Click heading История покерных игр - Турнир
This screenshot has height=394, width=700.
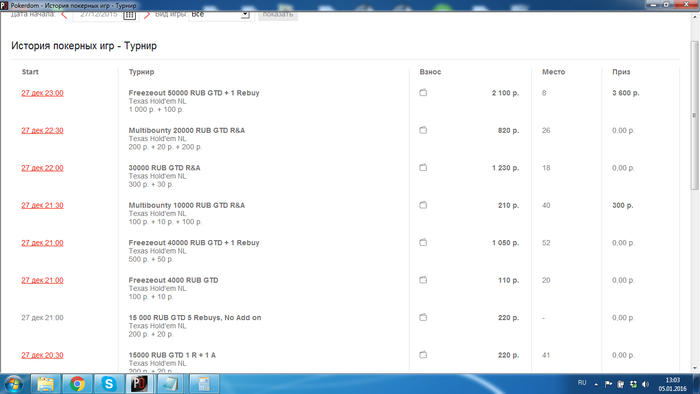click(x=84, y=46)
